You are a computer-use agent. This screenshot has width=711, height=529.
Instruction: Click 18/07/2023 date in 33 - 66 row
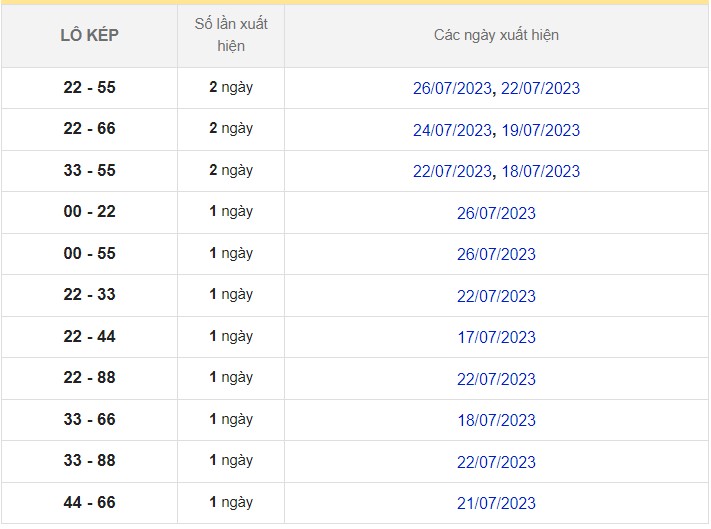pyautogui.click(x=496, y=420)
